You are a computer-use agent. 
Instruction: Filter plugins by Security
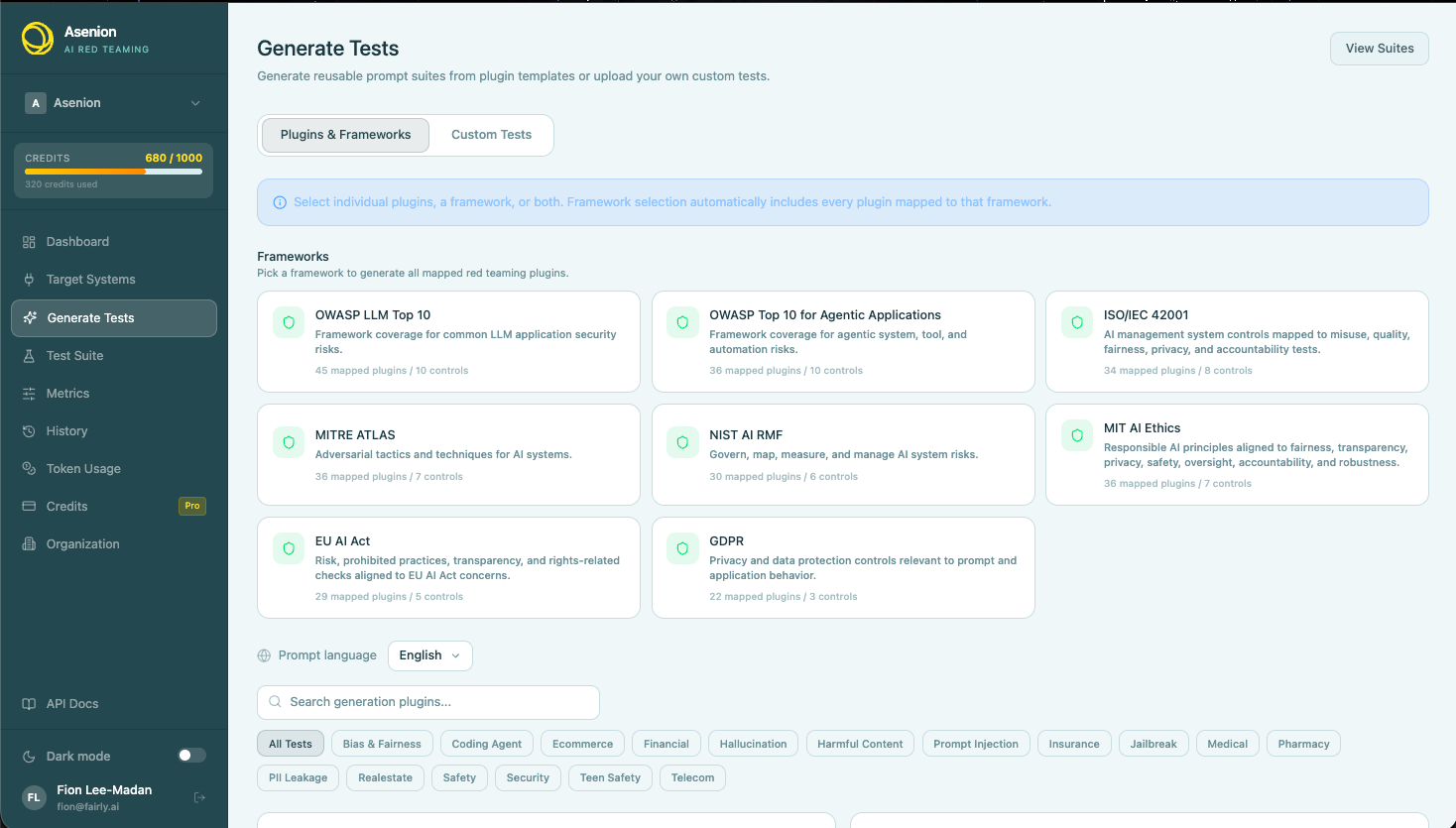click(x=528, y=777)
